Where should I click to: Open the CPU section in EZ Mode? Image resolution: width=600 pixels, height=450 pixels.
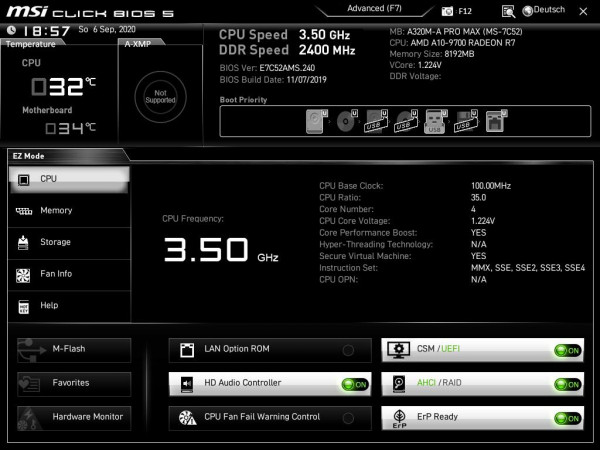pos(69,179)
